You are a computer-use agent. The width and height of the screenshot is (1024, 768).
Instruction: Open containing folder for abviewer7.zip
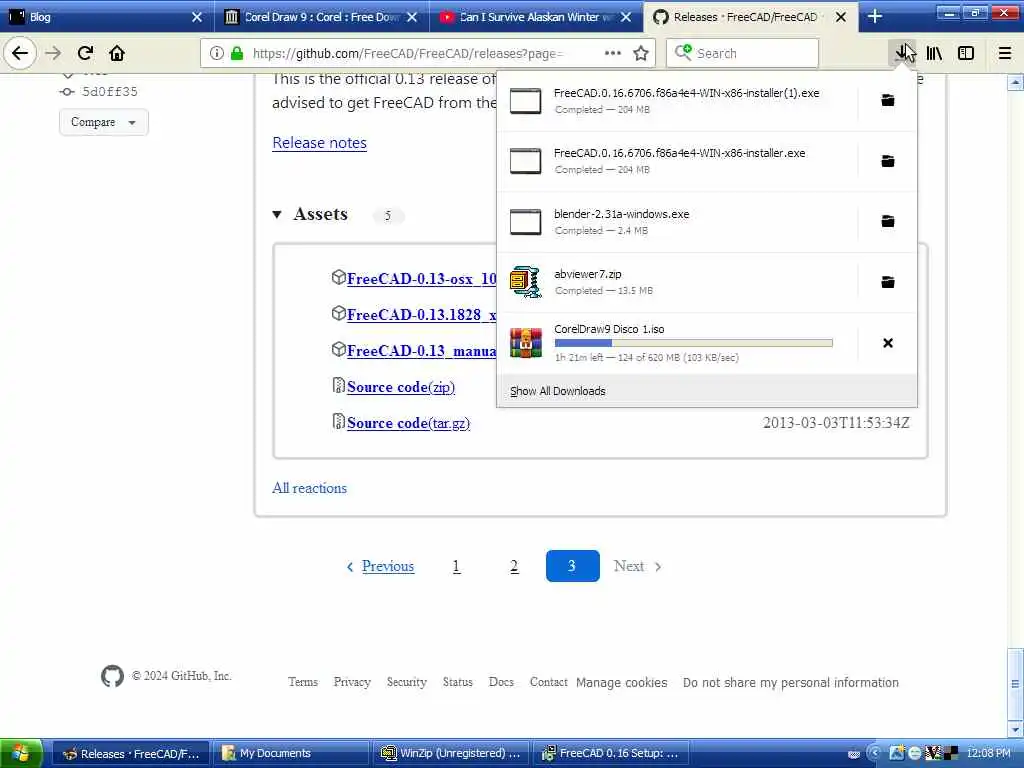coord(888,282)
